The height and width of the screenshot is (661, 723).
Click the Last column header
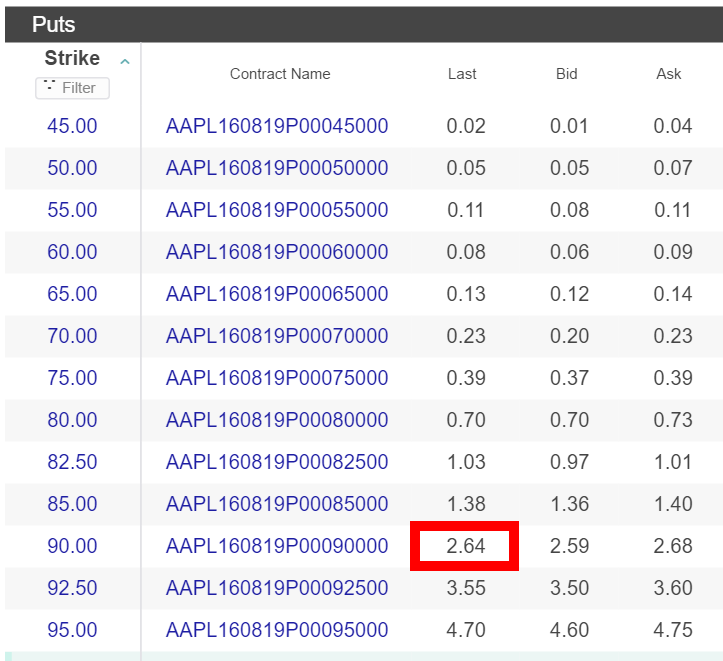tap(462, 74)
